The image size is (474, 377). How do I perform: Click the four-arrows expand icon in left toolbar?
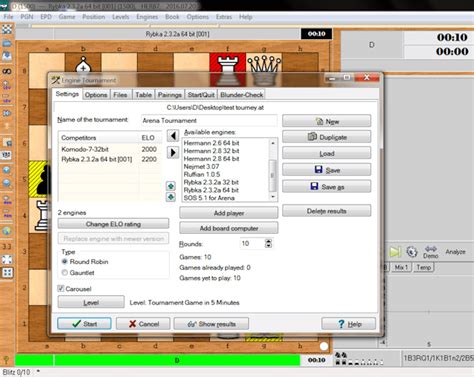point(7,259)
